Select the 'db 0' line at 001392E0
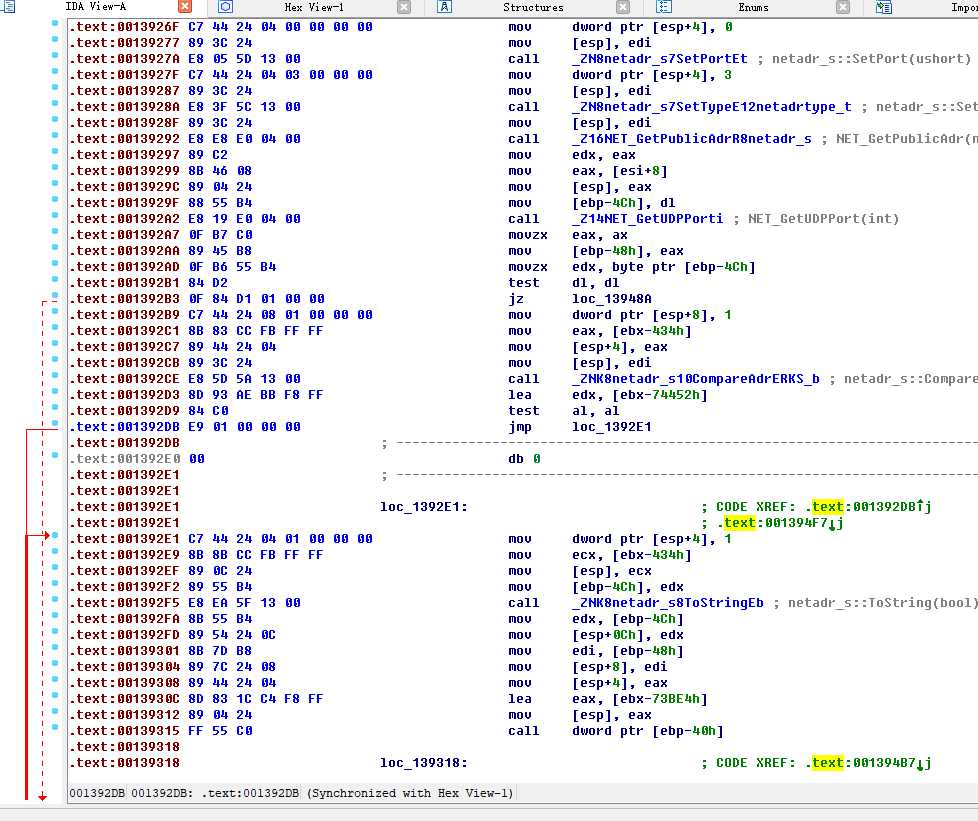The image size is (978, 821). (524, 459)
